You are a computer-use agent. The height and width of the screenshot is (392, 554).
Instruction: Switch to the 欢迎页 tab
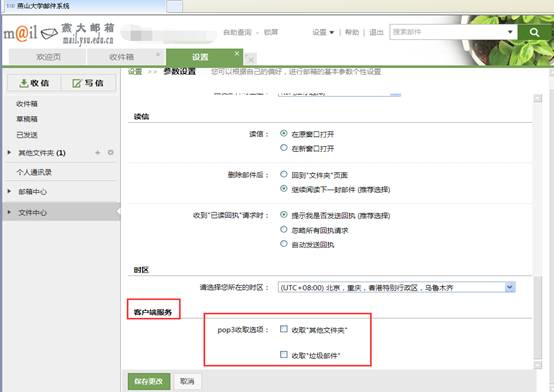point(47,57)
